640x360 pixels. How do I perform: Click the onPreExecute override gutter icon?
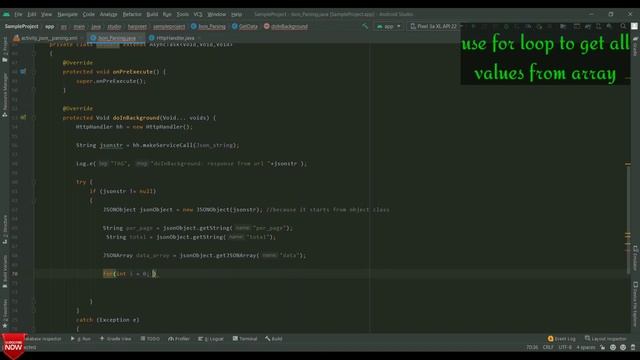coord(23,71)
